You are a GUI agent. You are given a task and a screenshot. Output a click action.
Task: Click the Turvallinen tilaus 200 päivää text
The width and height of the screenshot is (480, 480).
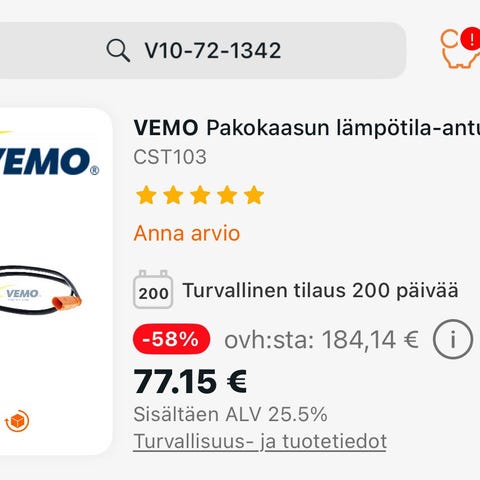(320, 290)
